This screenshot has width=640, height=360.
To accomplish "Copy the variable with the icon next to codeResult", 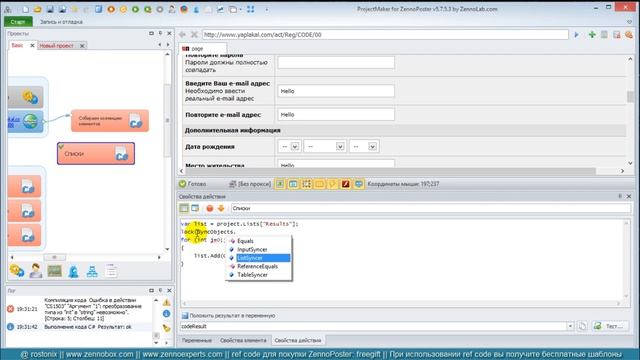I will (x=582, y=326).
